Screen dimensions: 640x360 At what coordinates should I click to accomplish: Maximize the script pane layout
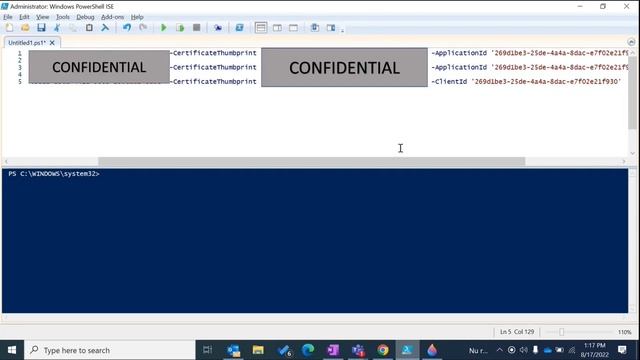pos(293,28)
